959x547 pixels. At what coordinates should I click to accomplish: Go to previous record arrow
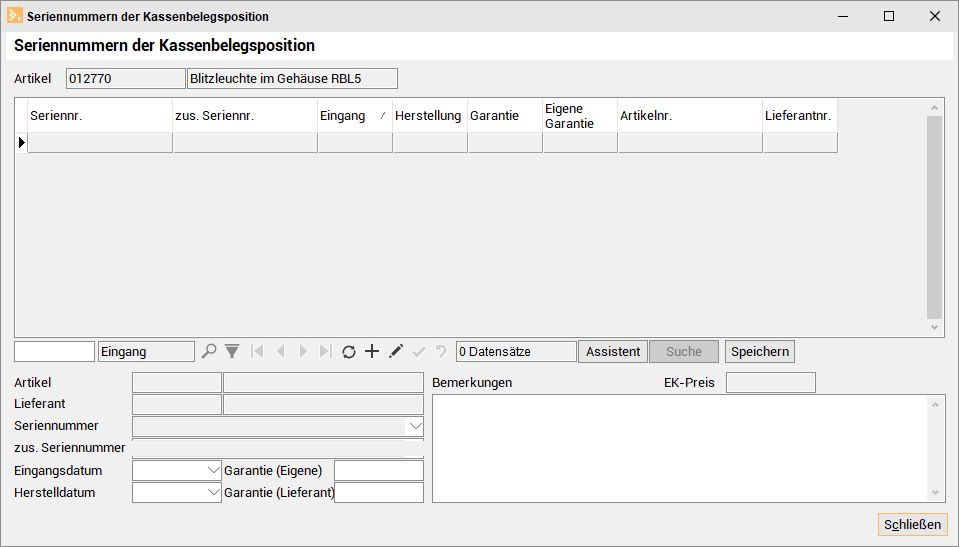[x=280, y=351]
